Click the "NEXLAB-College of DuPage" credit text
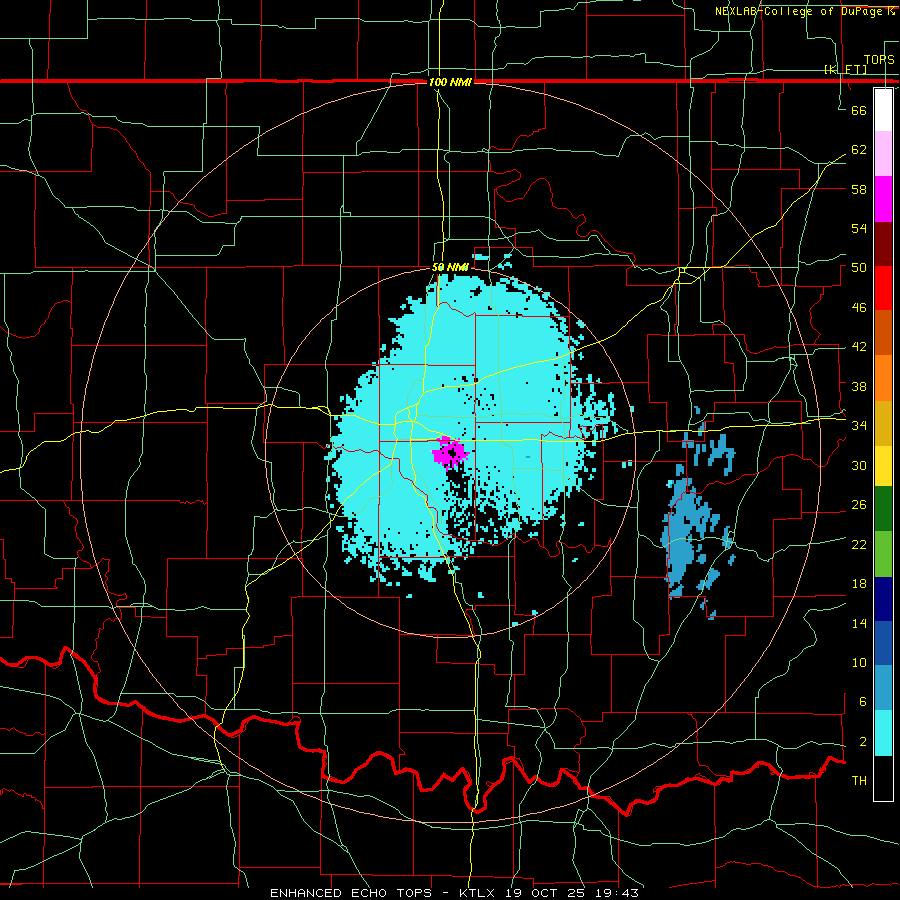Screen dimensions: 900x900 coord(799,11)
